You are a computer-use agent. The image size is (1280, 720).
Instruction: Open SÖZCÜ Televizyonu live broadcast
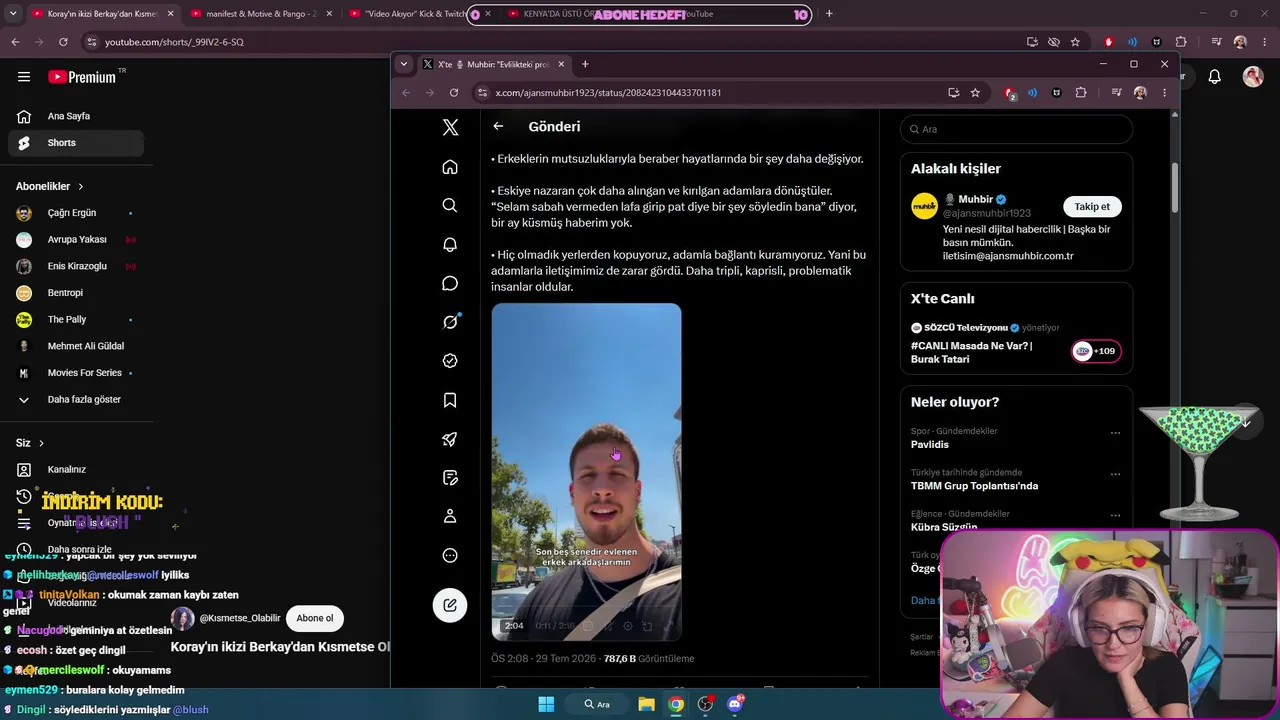pos(1016,343)
